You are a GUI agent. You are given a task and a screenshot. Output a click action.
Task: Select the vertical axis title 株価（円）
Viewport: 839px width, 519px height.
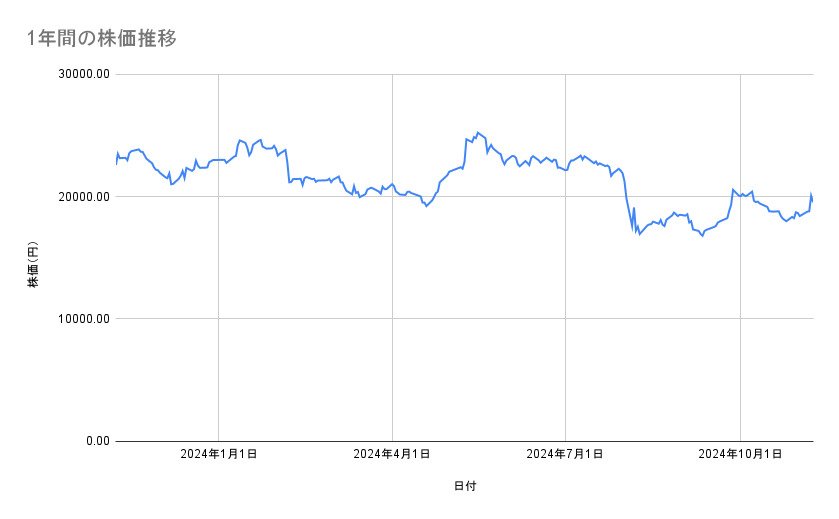(32, 265)
